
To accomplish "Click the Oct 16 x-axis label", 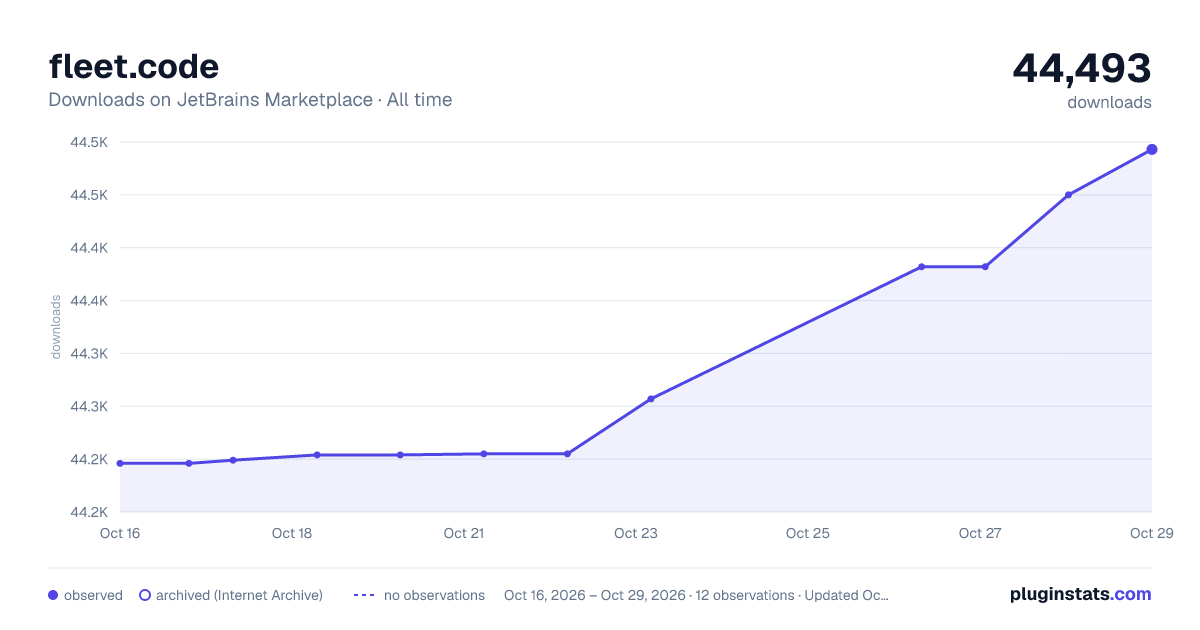I will (119, 533).
